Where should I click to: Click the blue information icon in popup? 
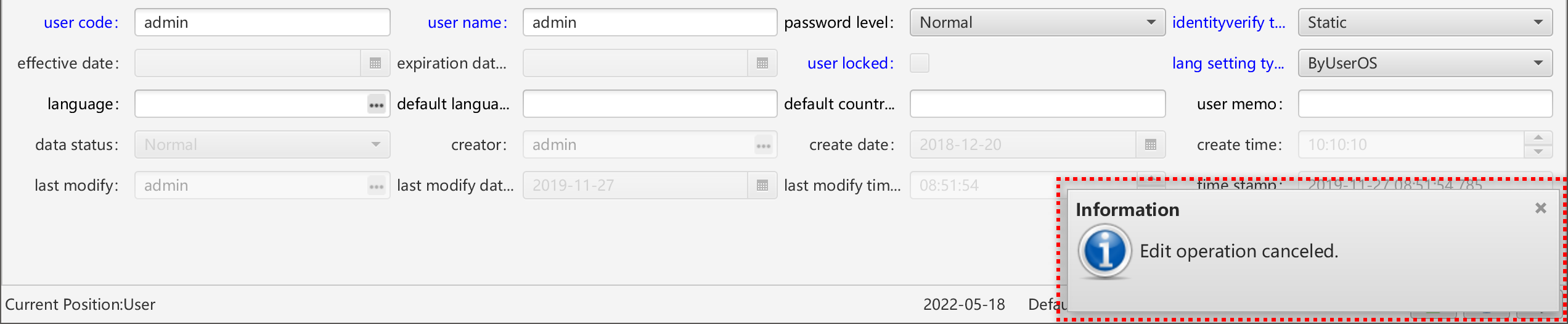click(1105, 251)
